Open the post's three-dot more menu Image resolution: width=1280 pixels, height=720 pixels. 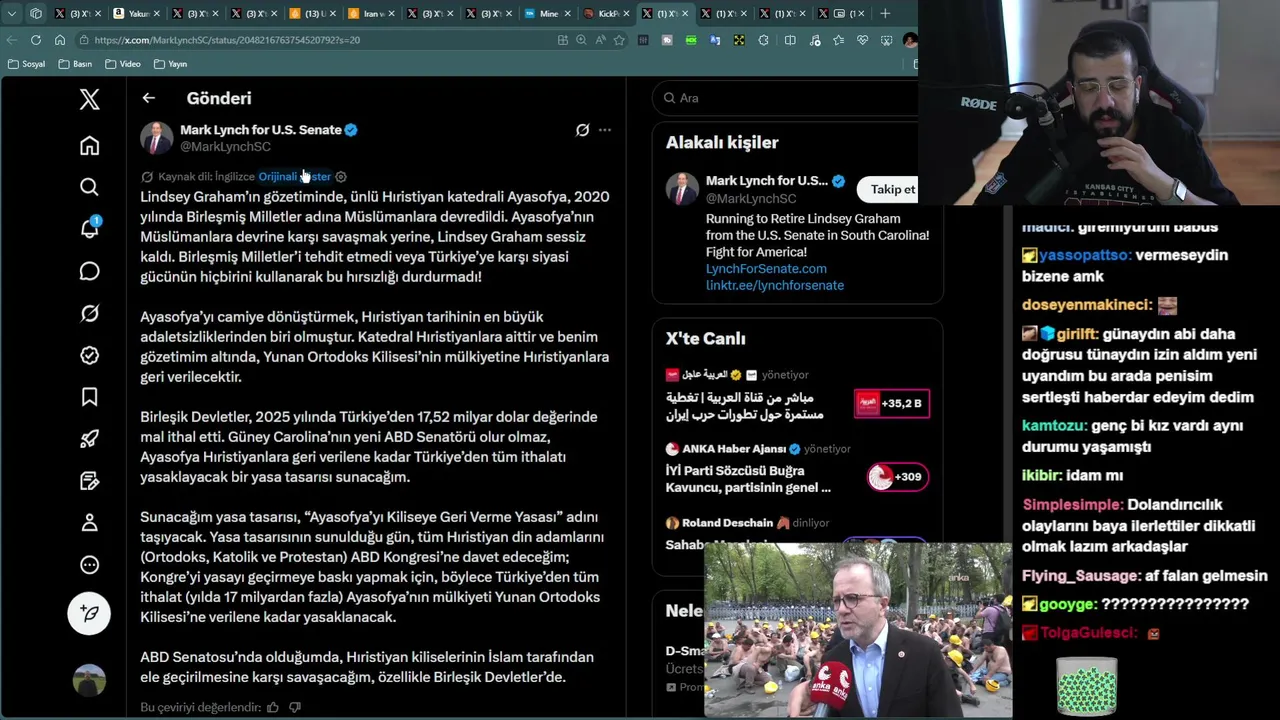(604, 130)
